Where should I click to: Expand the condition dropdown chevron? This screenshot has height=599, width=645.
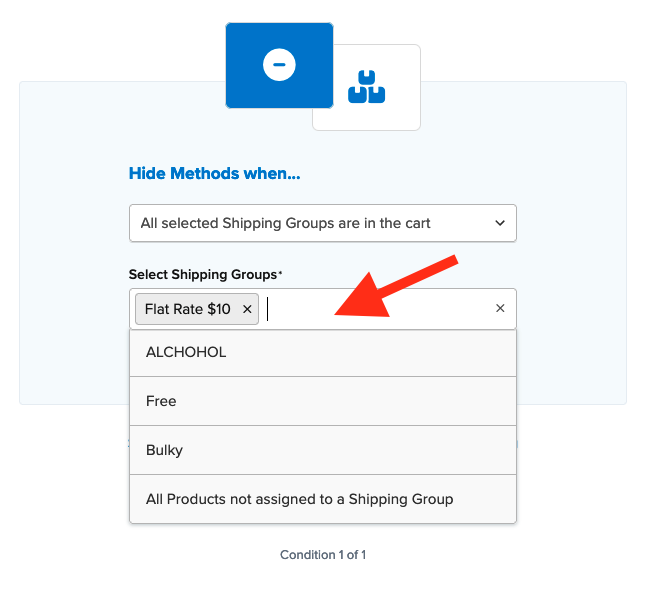pos(500,223)
